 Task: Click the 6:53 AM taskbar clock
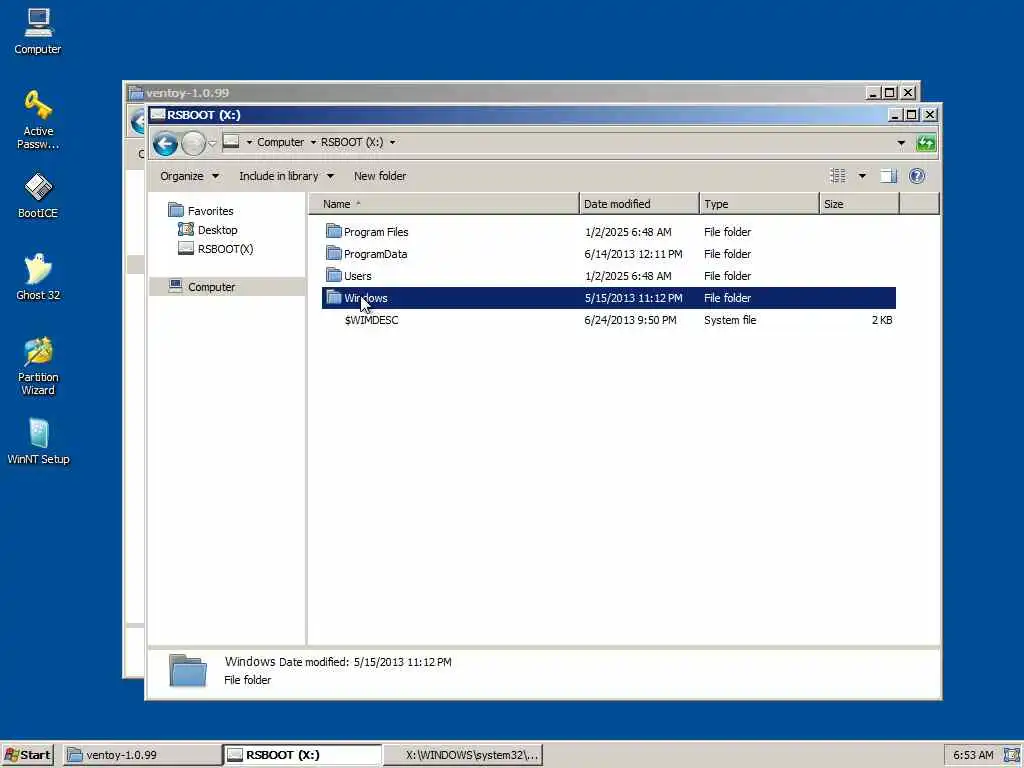click(973, 755)
